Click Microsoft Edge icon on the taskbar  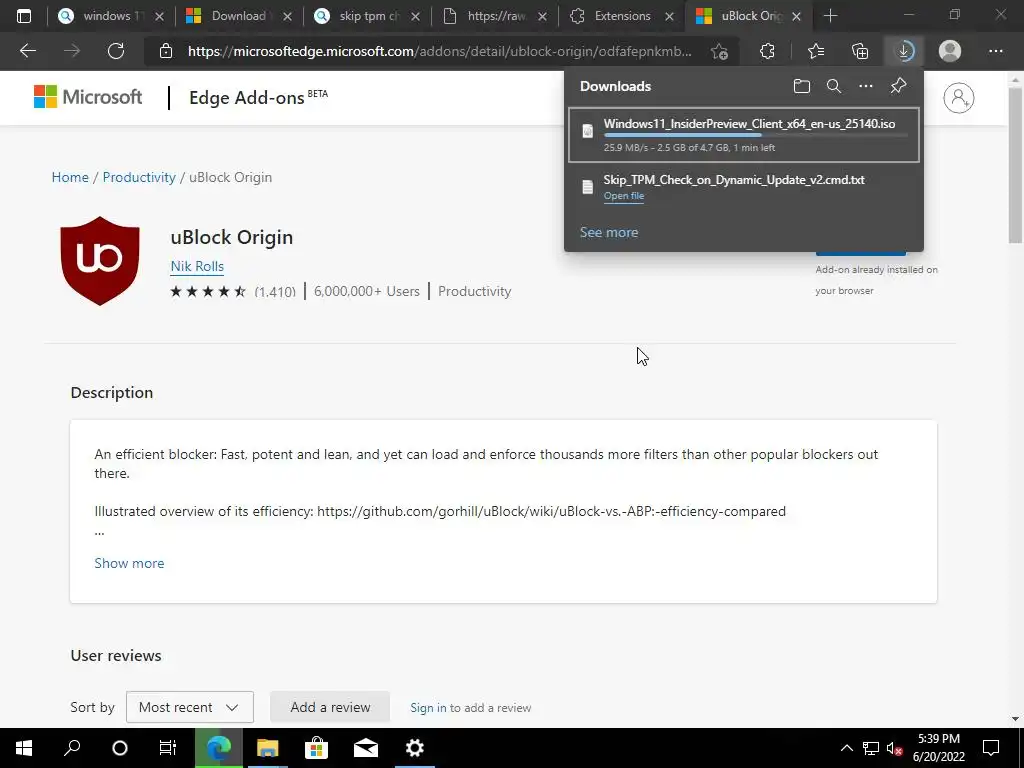(219, 748)
